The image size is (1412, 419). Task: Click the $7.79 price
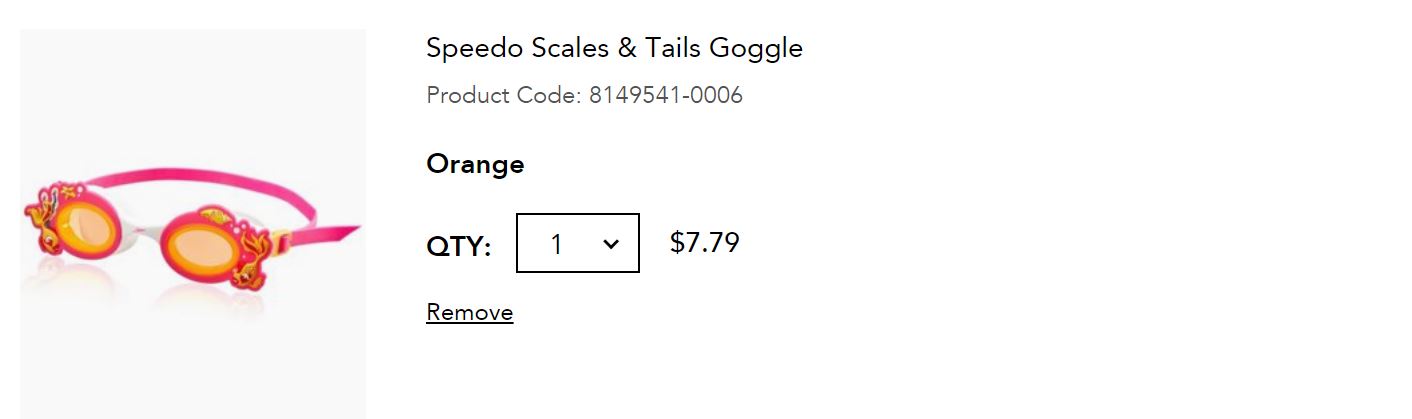click(x=704, y=243)
